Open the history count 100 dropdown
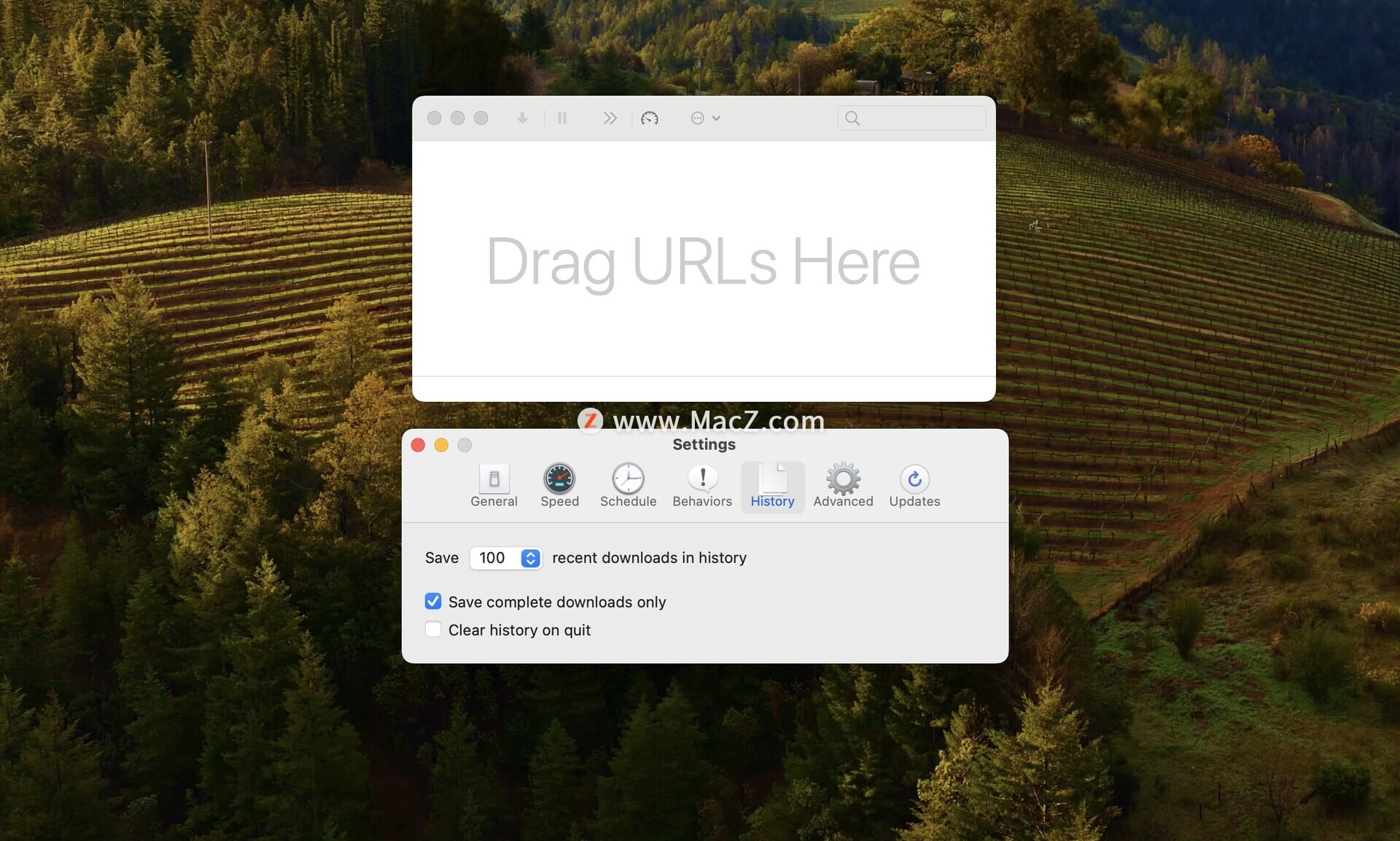This screenshot has width=1400, height=841. 506,558
